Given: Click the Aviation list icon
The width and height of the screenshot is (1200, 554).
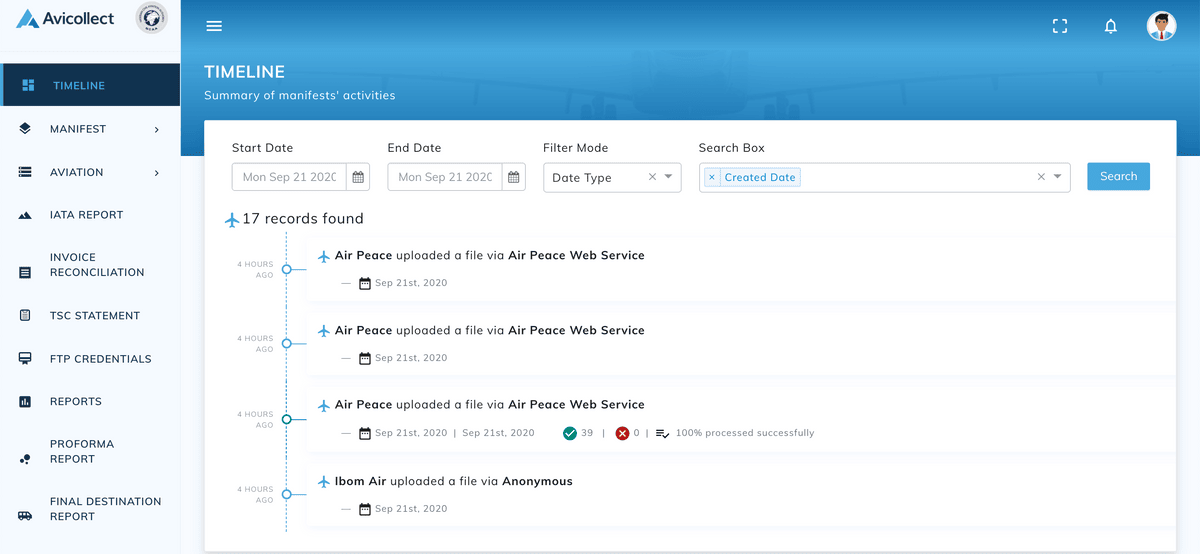Looking at the screenshot, I should click(25, 172).
